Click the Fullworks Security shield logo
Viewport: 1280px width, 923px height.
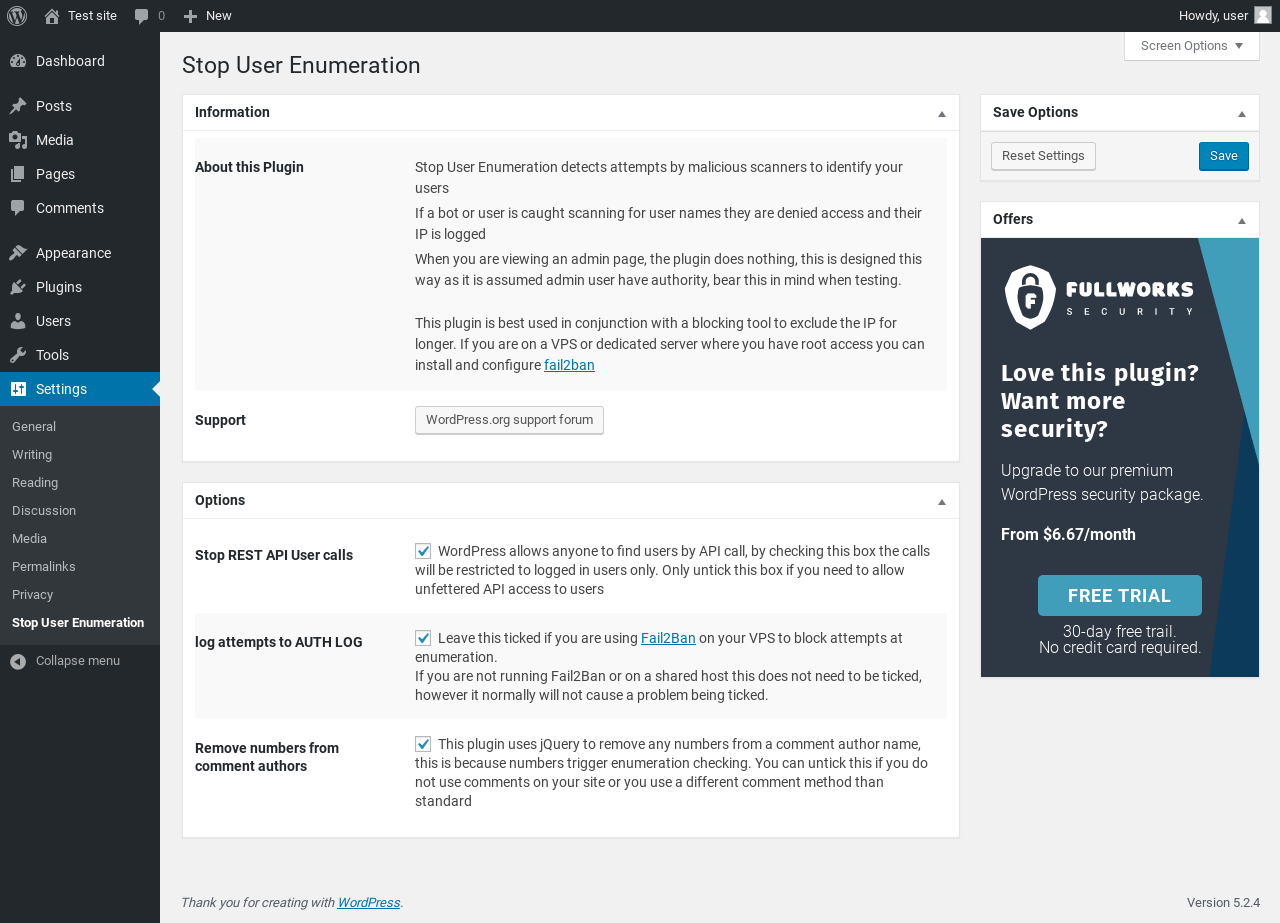(1030, 297)
